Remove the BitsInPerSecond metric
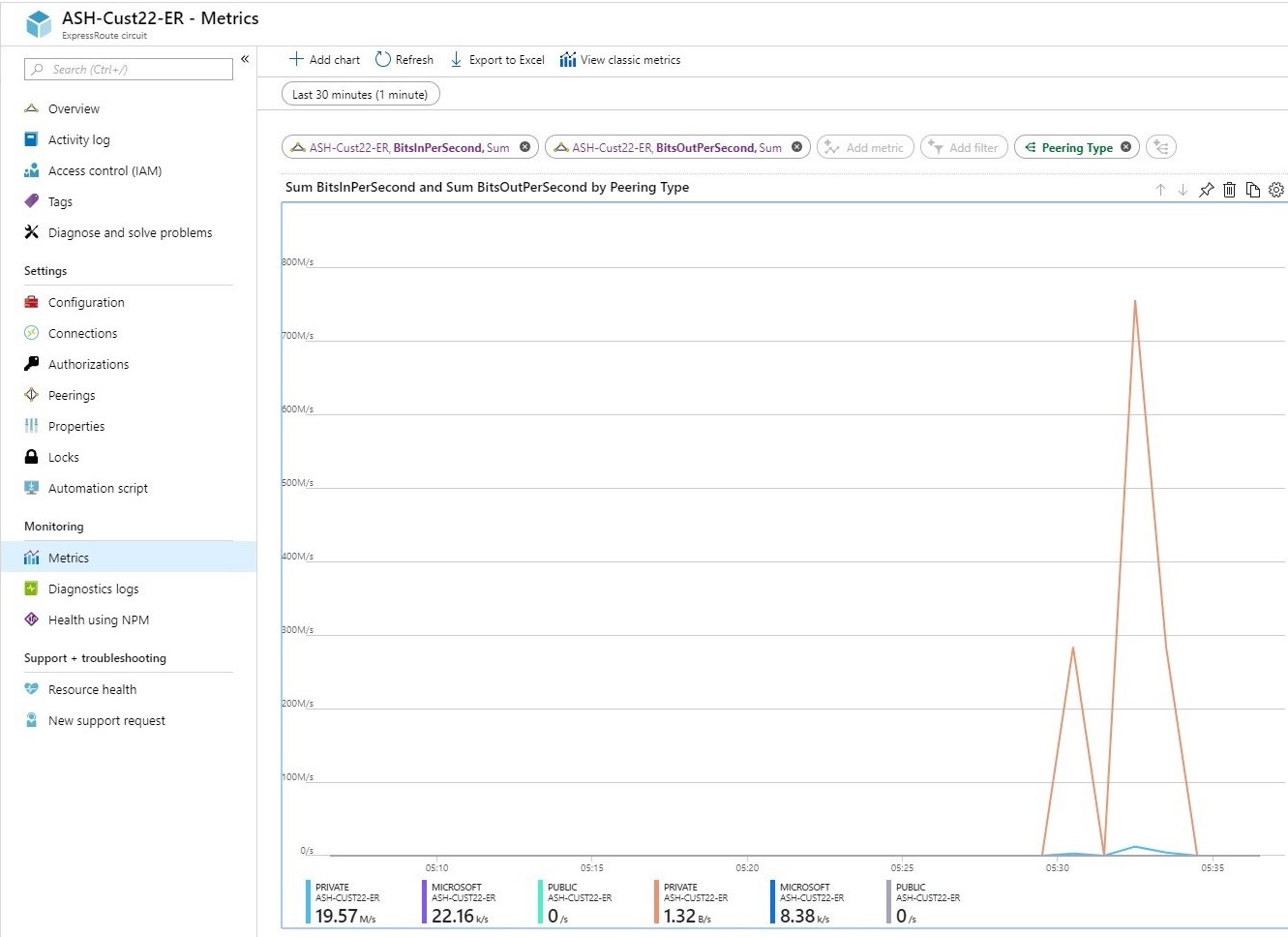1288x937 pixels. [x=524, y=147]
